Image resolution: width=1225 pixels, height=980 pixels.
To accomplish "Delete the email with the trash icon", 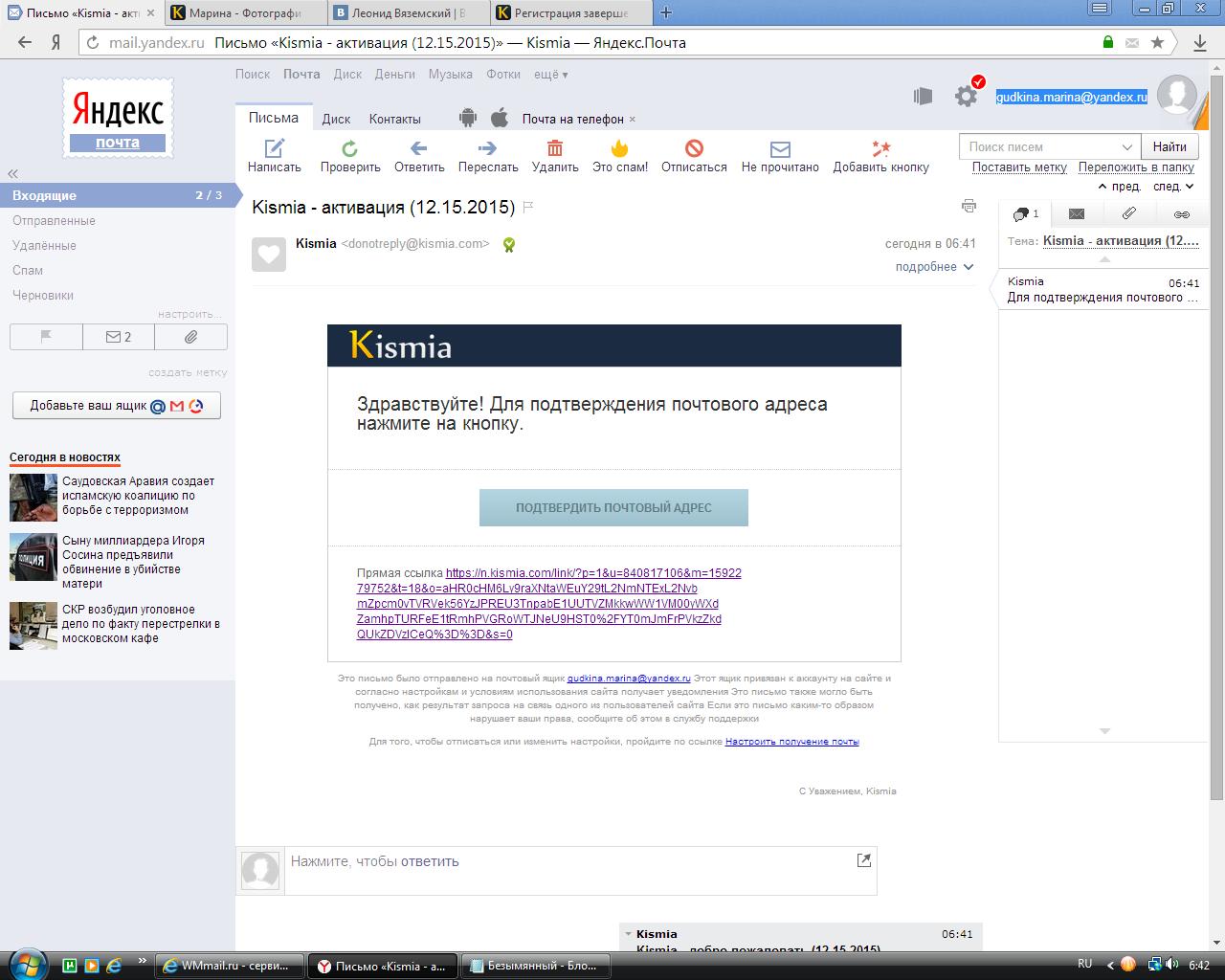I will coord(555,147).
